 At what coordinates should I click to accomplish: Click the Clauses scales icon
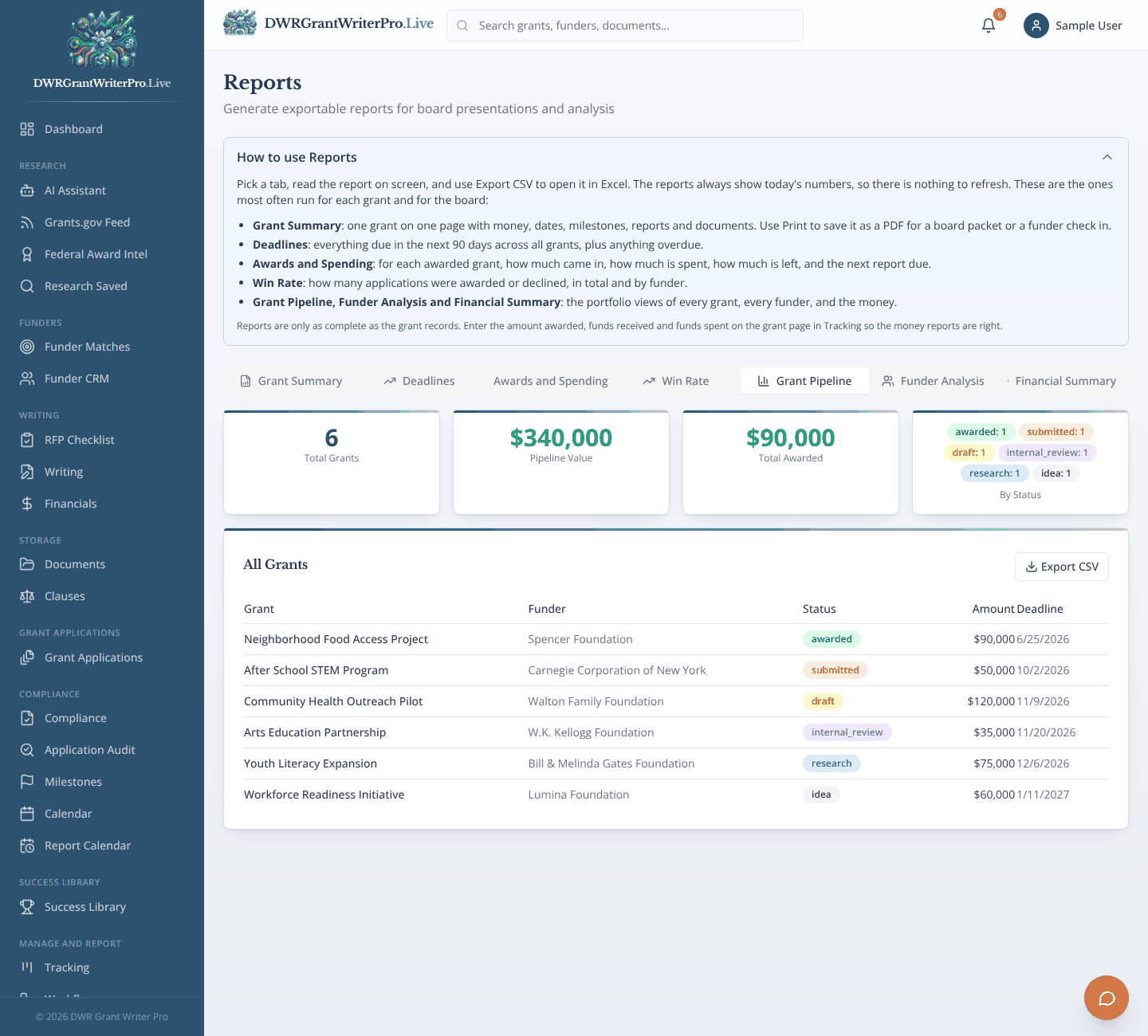coord(27,596)
